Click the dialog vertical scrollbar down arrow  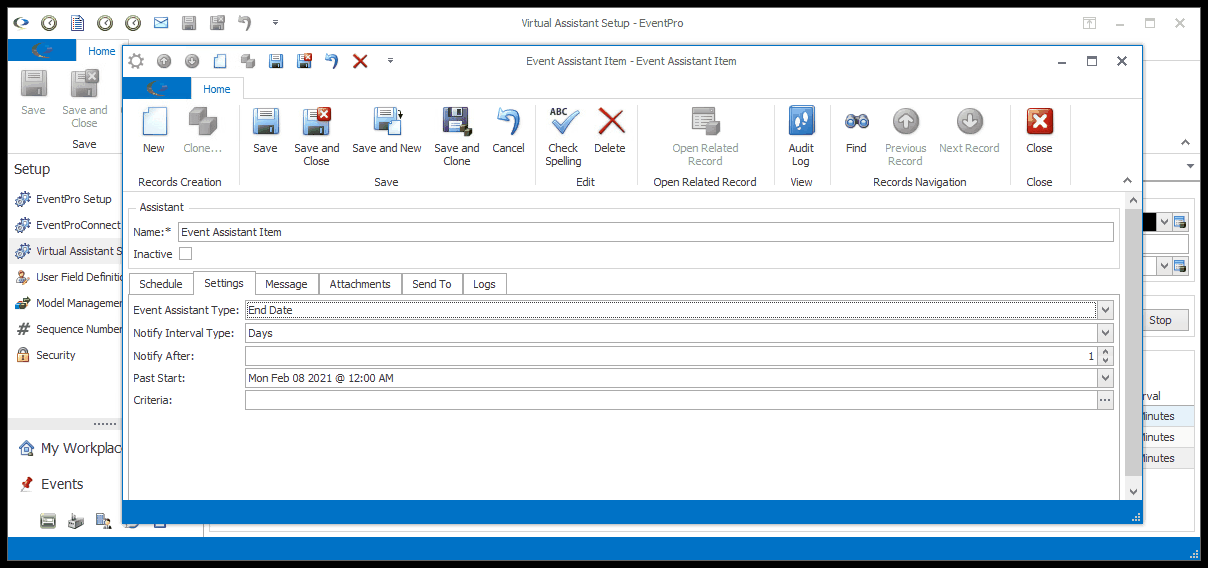coord(1133,491)
